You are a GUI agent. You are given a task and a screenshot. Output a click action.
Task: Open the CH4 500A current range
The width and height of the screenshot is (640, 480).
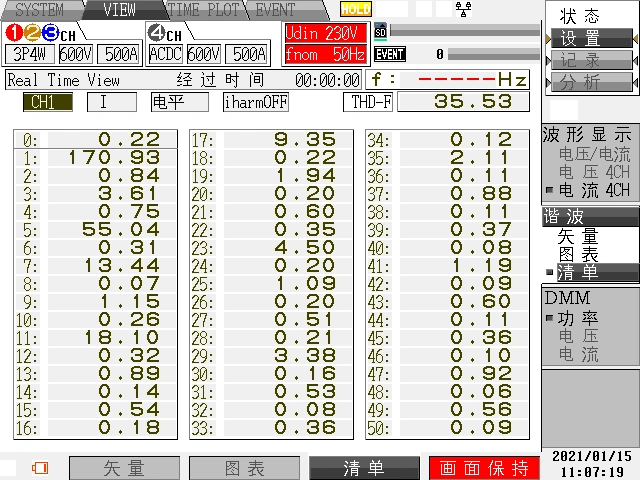point(248,54)
